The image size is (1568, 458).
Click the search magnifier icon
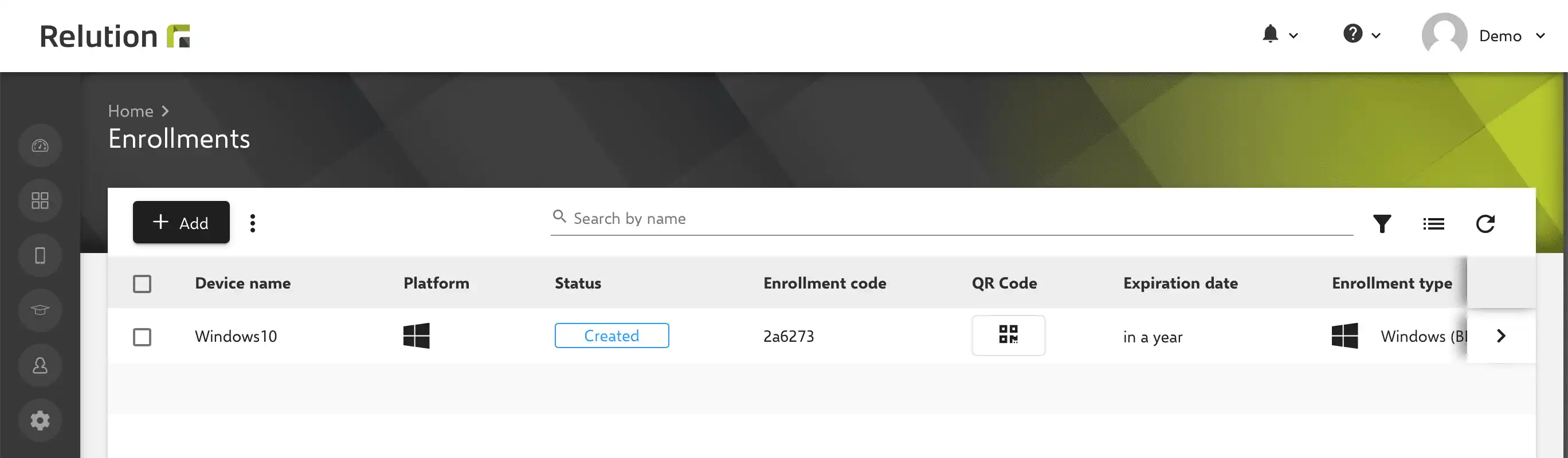(559, 216)
